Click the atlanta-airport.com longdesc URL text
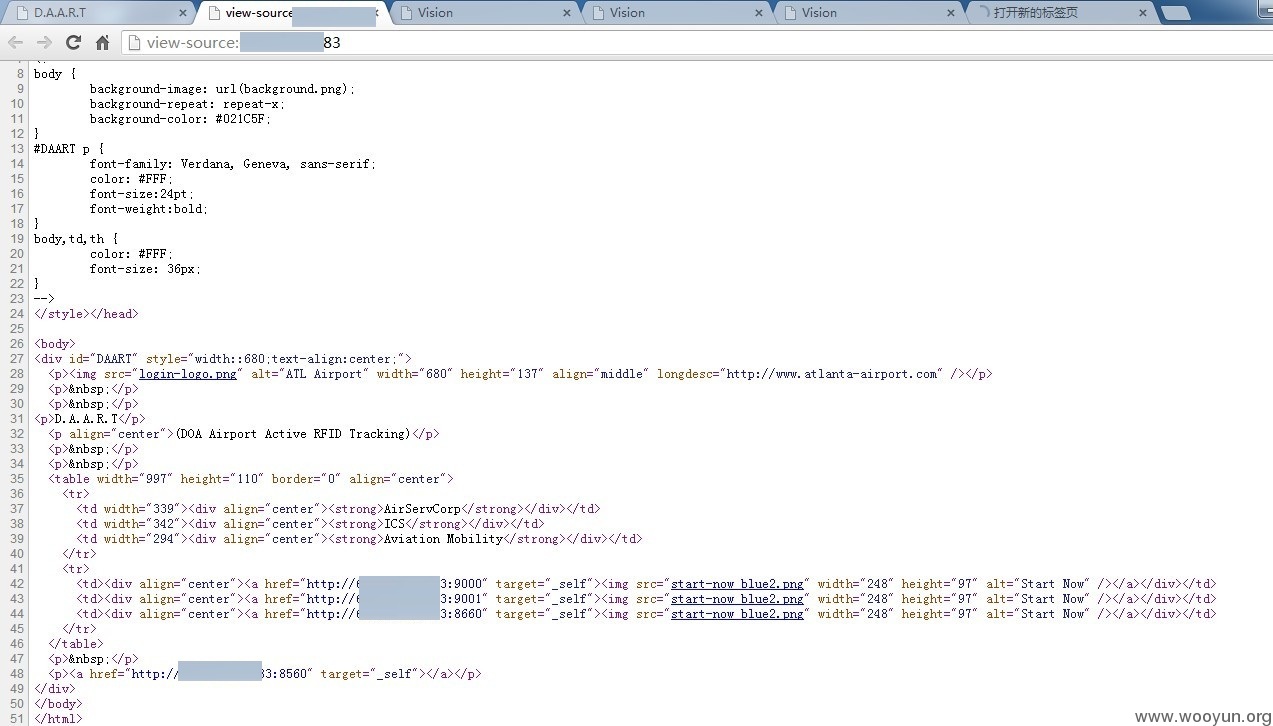 pos(833,374)
